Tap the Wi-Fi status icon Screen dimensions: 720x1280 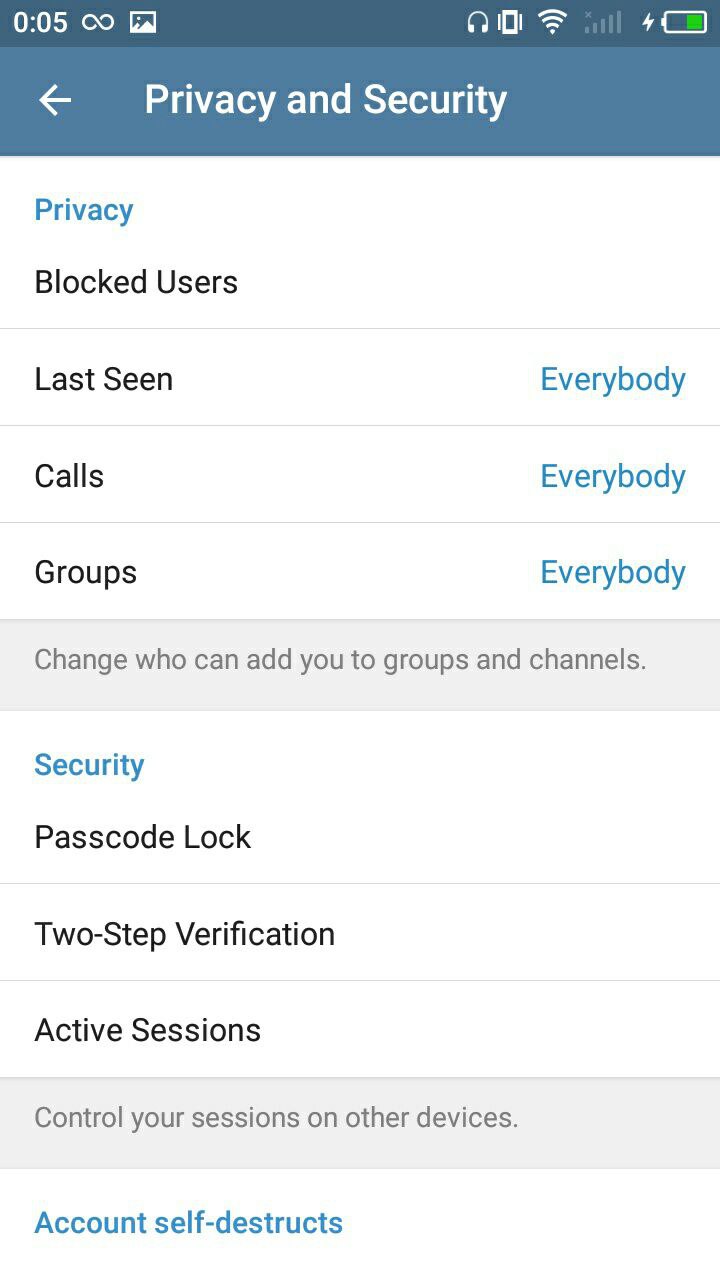pyautogui.click(x=551, y=22)
